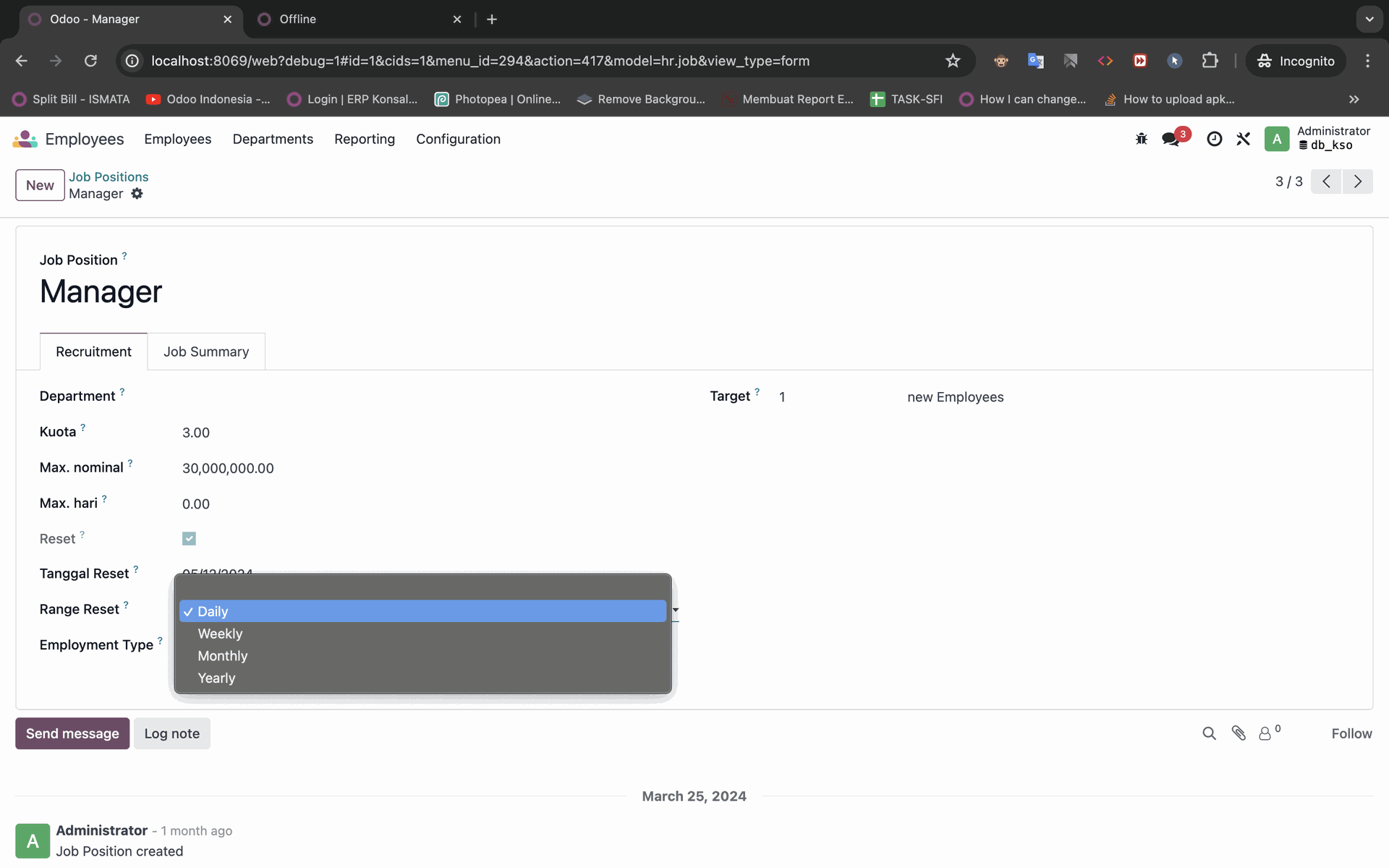Open the gear actions menu beside Manager

[x=137, y=194]
